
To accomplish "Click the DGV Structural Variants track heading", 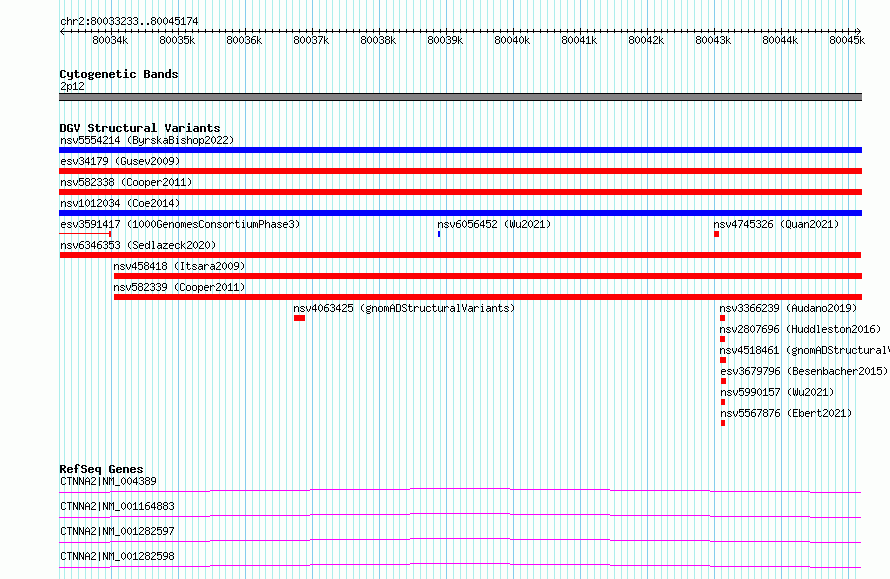I will (140, 128).
